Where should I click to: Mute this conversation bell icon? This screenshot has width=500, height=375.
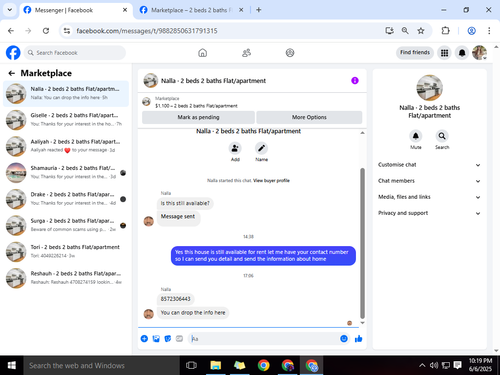pyautogui.click(x=416, y=136)
